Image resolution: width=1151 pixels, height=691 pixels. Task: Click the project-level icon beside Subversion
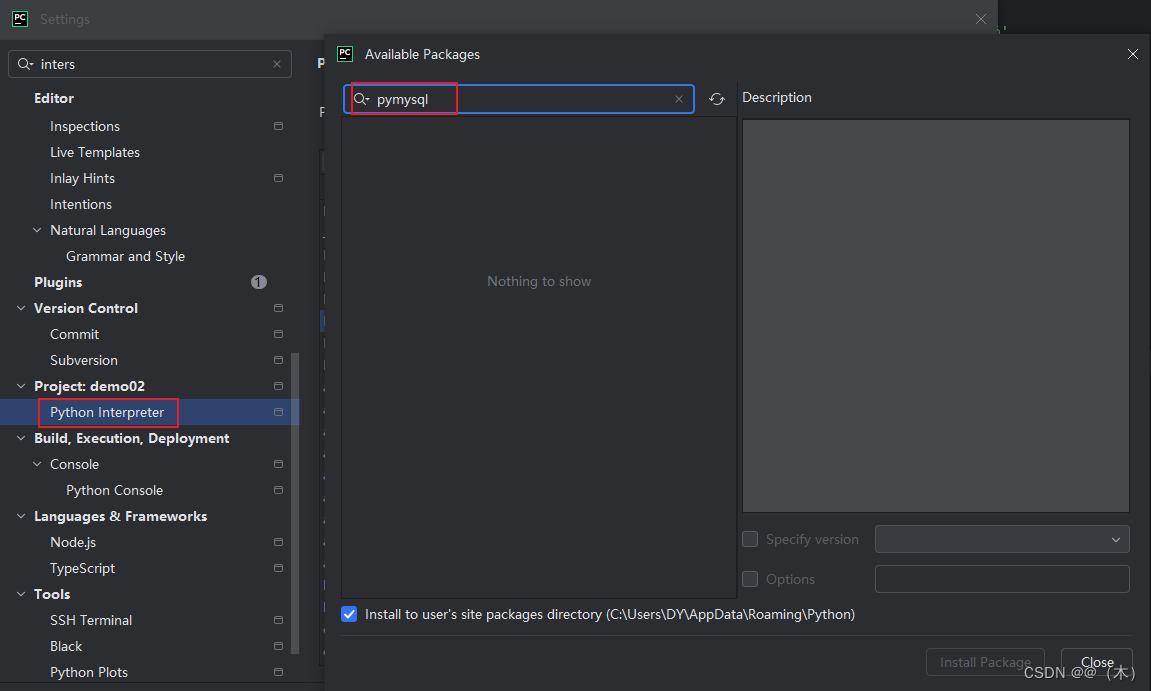[278, 361]
